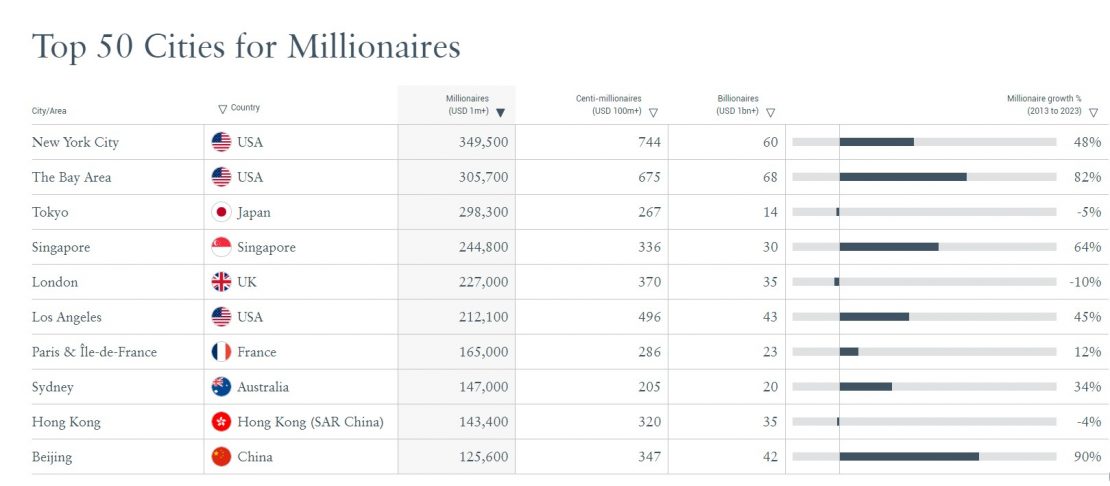Screen dimensions: 1110x486
Task: Sort by Millionaire growth % arrow
Action: 1093,113
